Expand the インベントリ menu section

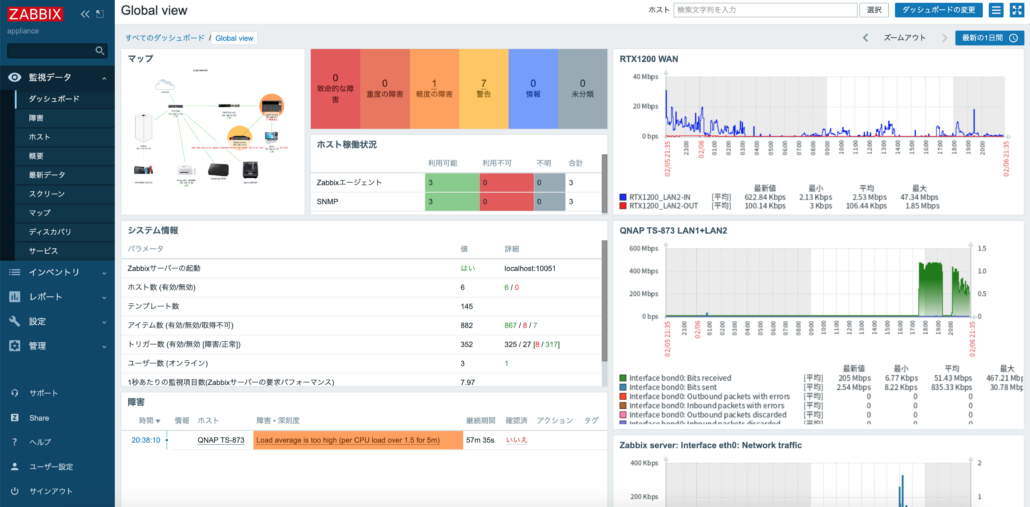pyautogui.click(x=104, y=273)
